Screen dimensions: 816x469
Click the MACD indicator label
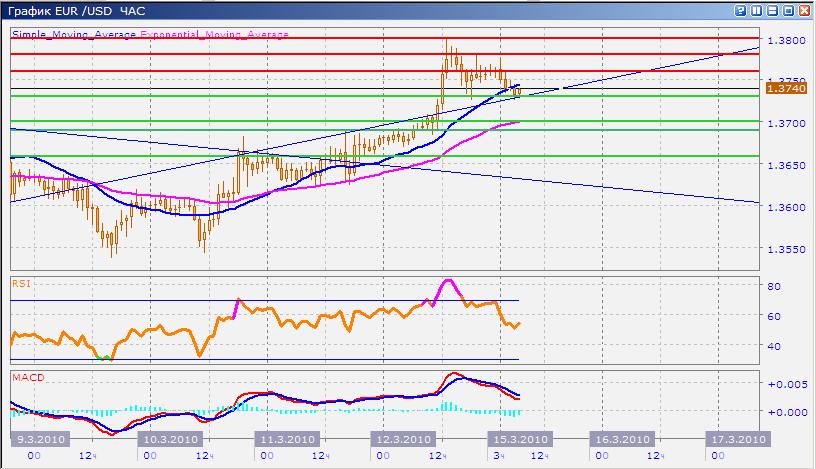[x=26, y=378]
